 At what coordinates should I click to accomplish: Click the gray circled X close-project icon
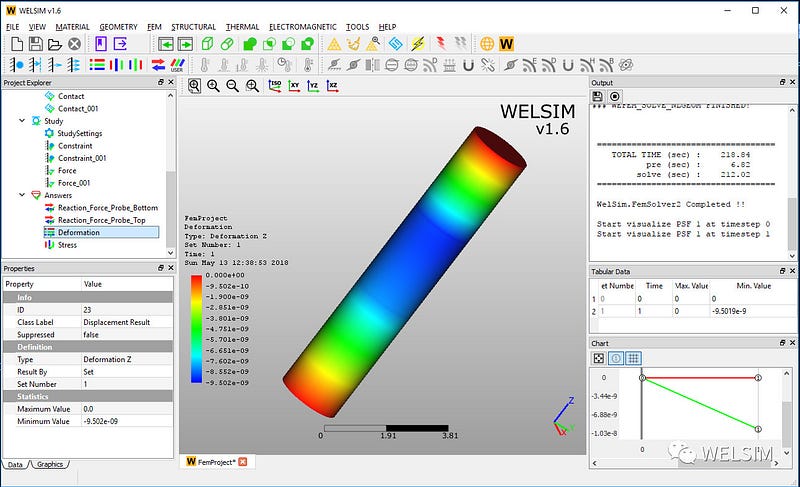(74, 44)
